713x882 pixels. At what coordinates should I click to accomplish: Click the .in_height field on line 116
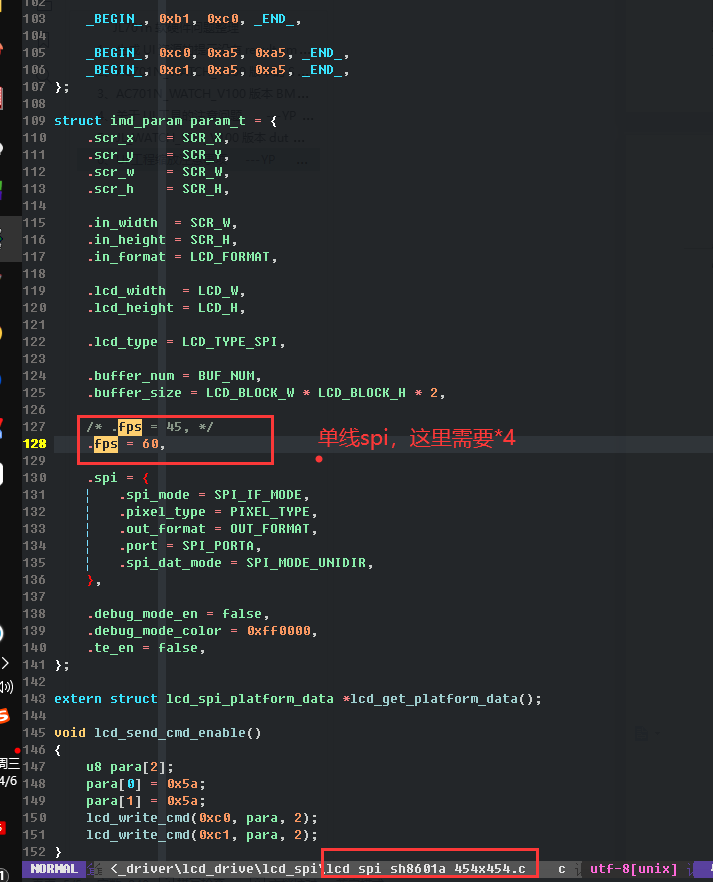pos(127,240)
